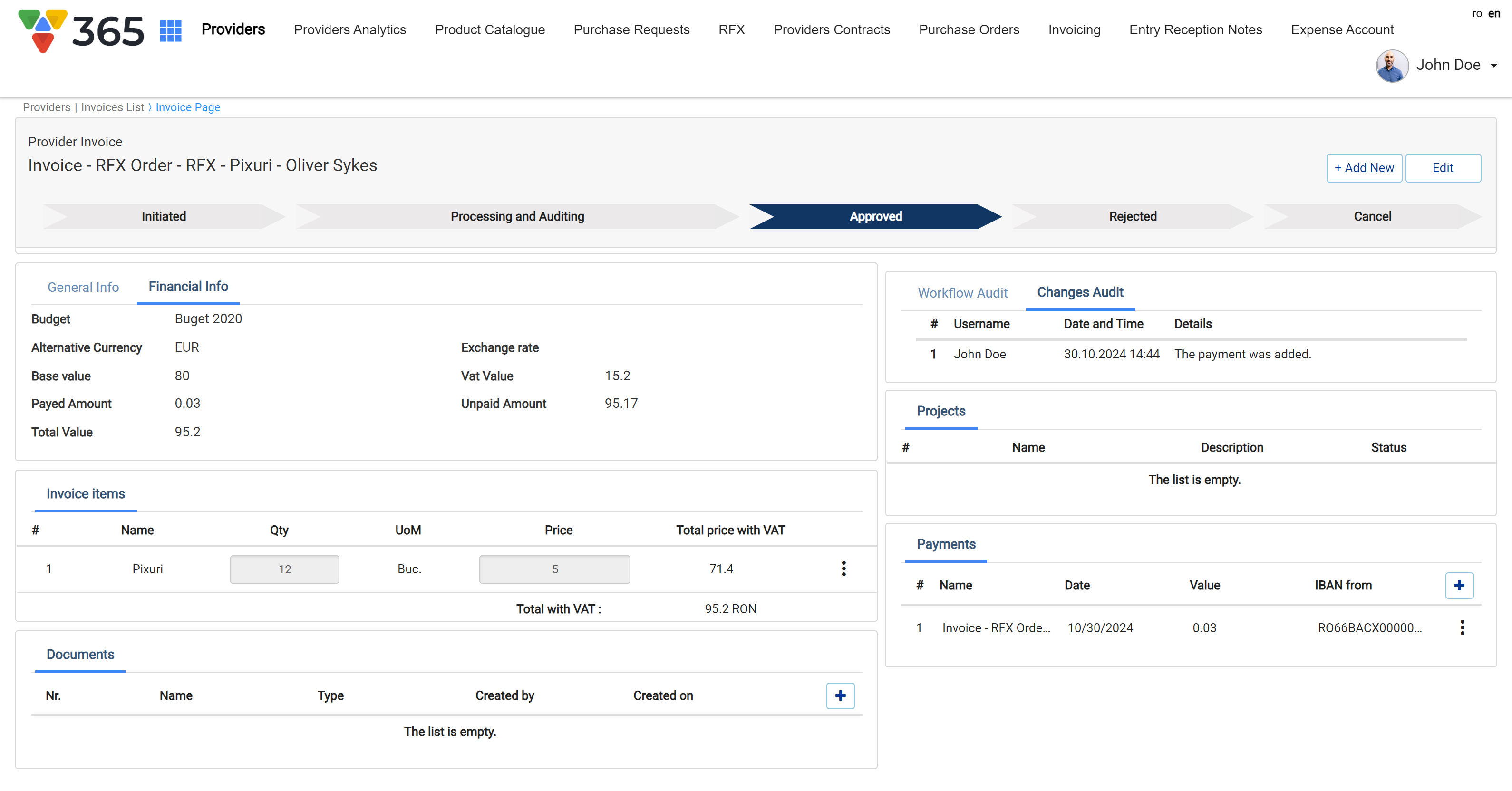Image resolution: width=1512 pixels, height=791 pixels.
Task: Add a document with plus icon
Action: click(x=840, y=695)
